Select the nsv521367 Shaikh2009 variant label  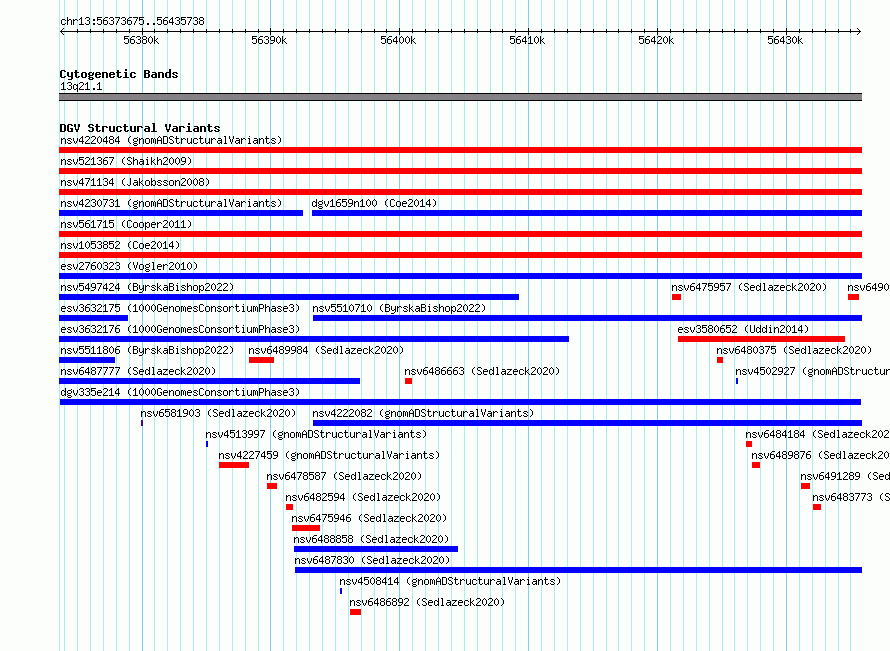(126, 161)
